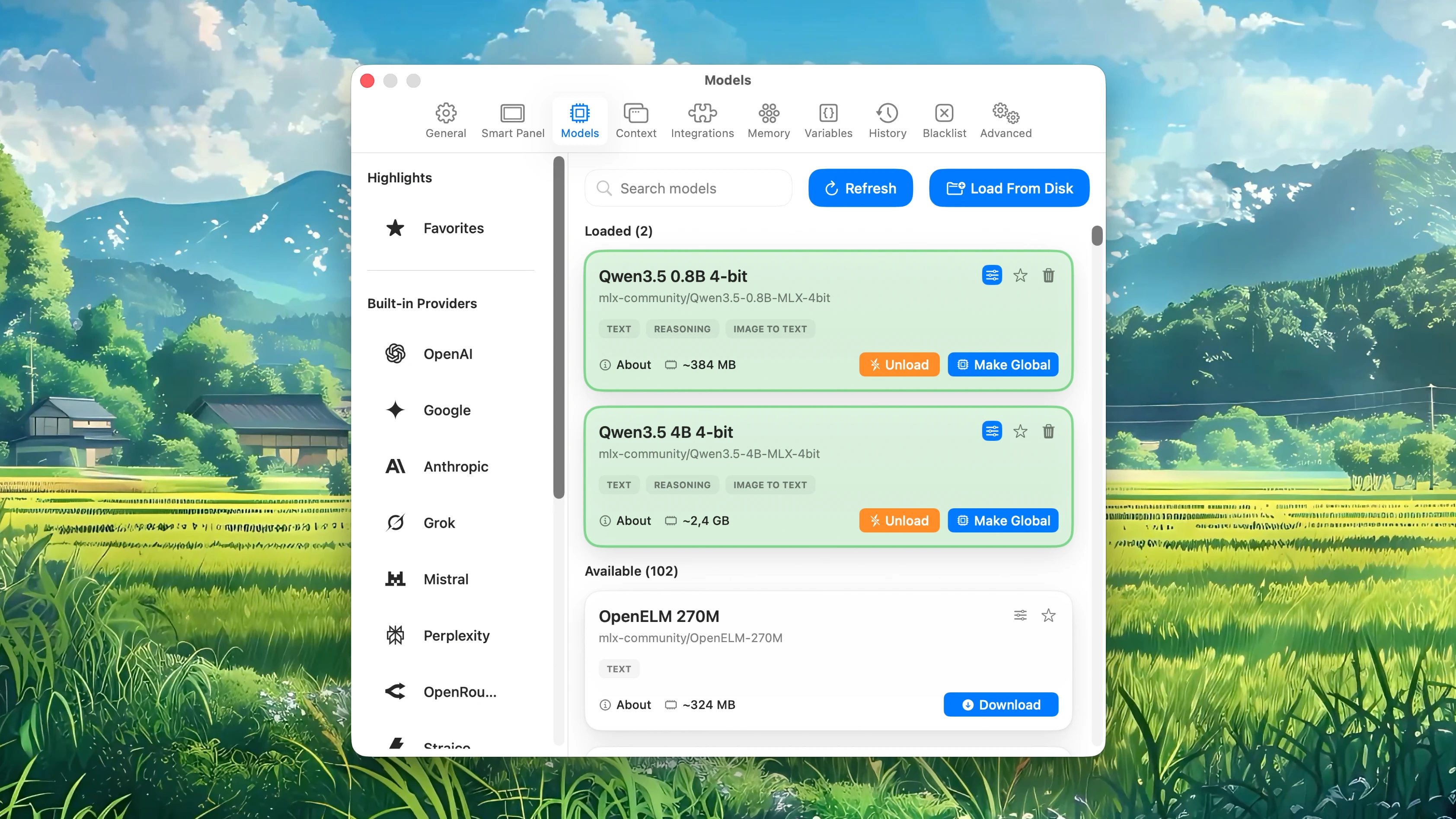
Task: Select the Mistral provider
Action: click(446, 579)
